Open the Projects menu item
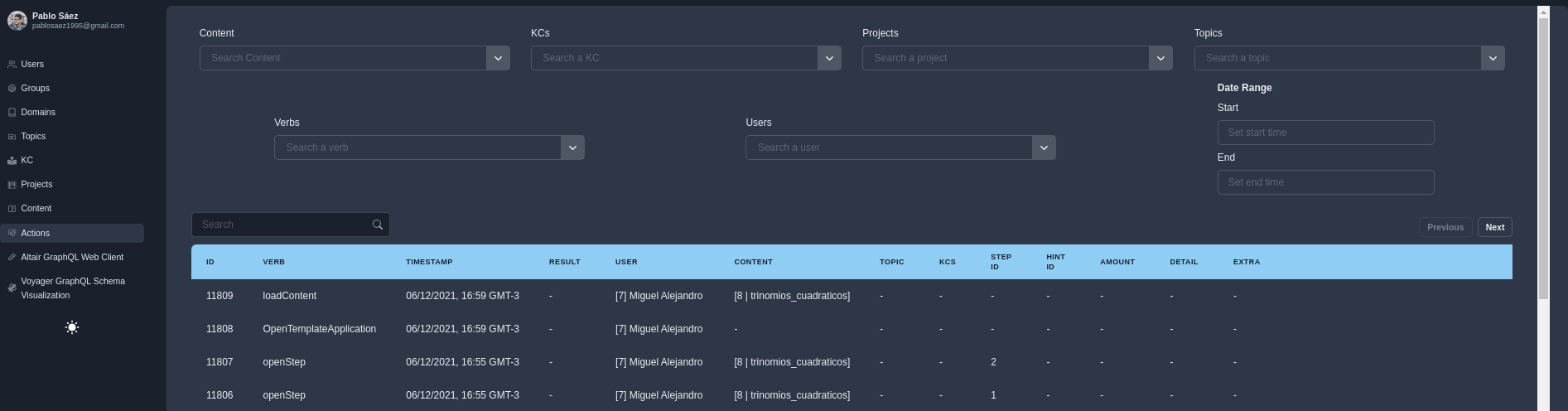This screenshot has width=1568, height=411. [72, 184]
